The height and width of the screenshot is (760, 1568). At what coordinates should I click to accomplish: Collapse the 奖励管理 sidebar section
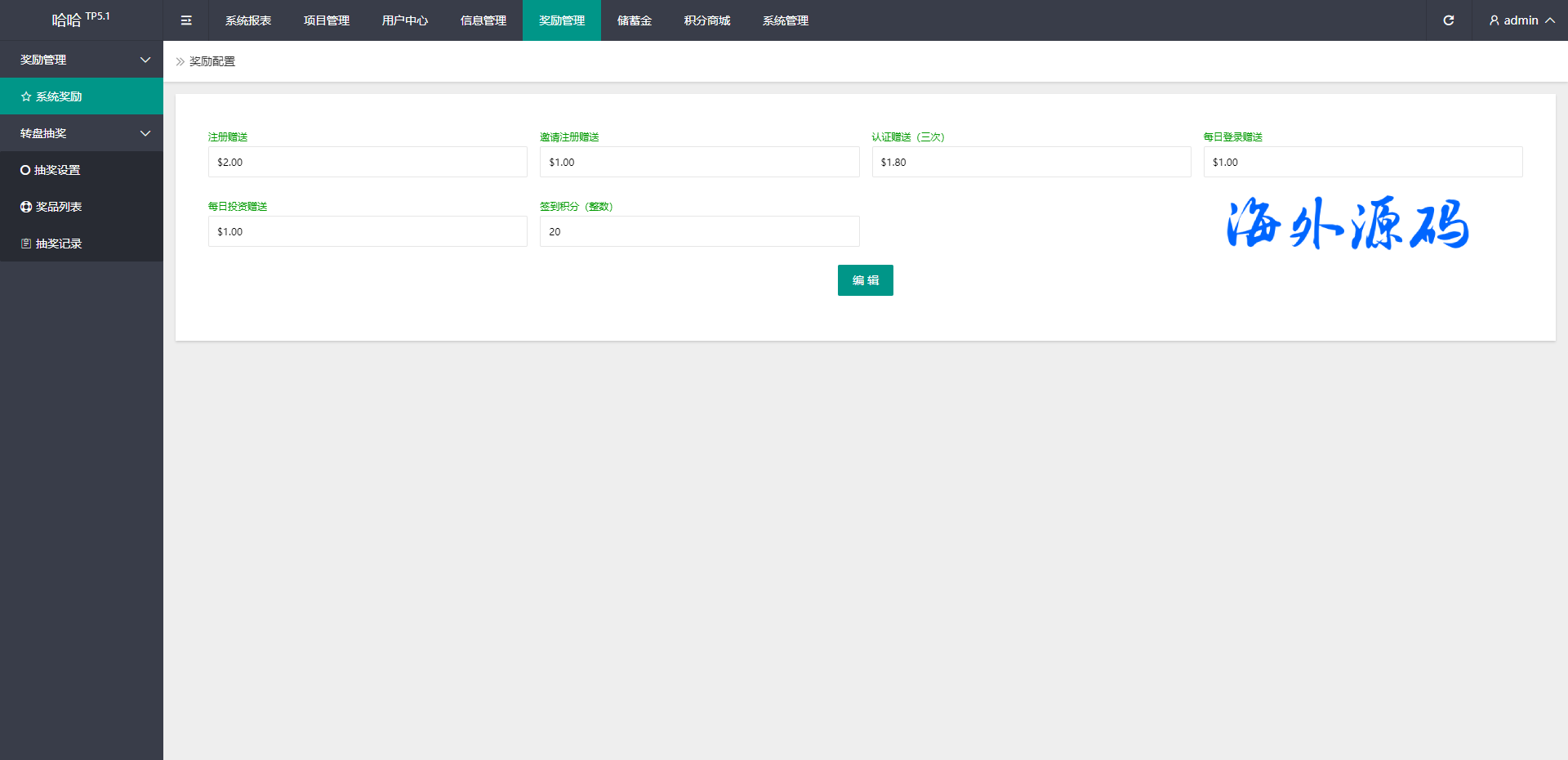(145, 60)
